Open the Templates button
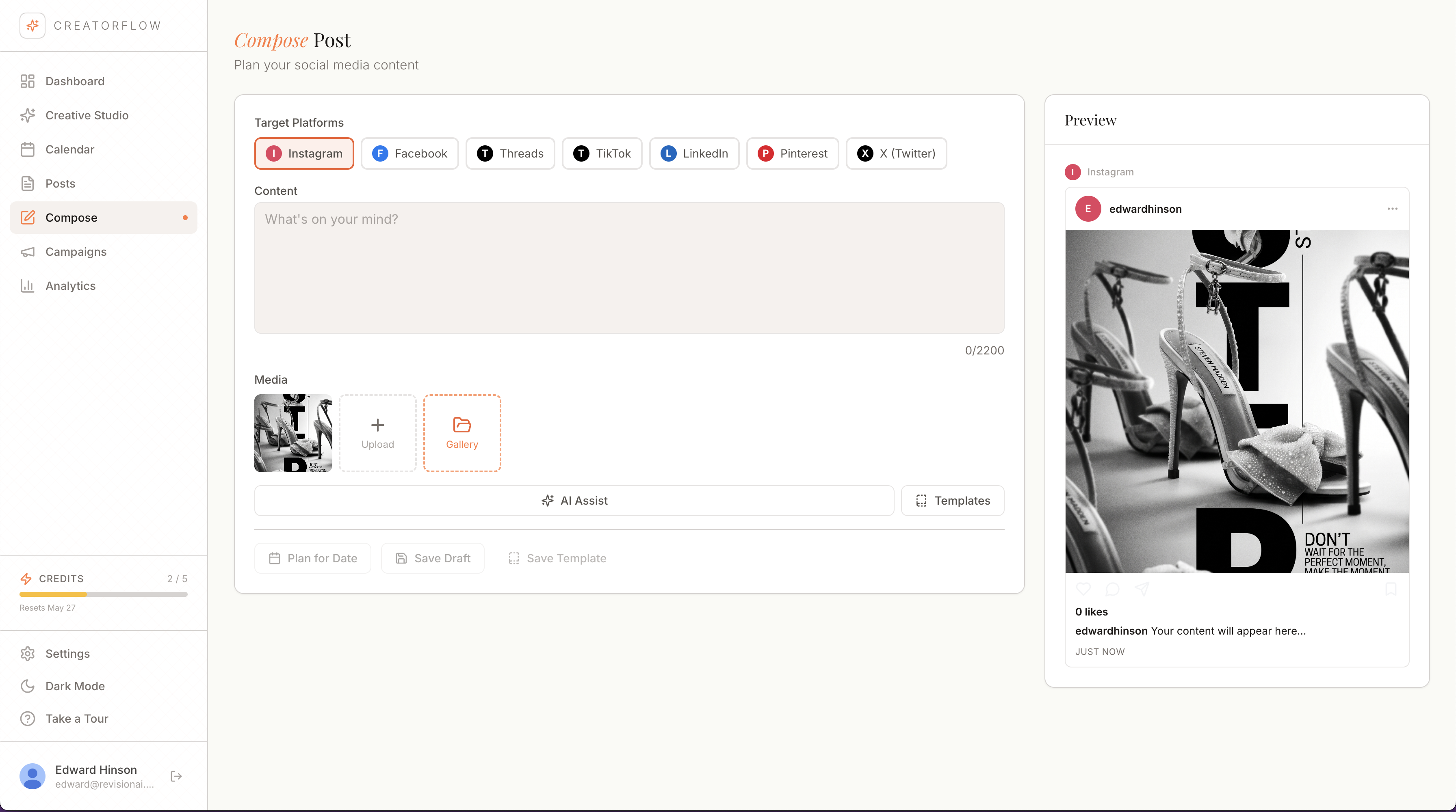Screen dimensions: 1456x812 [x=953, y=501]
